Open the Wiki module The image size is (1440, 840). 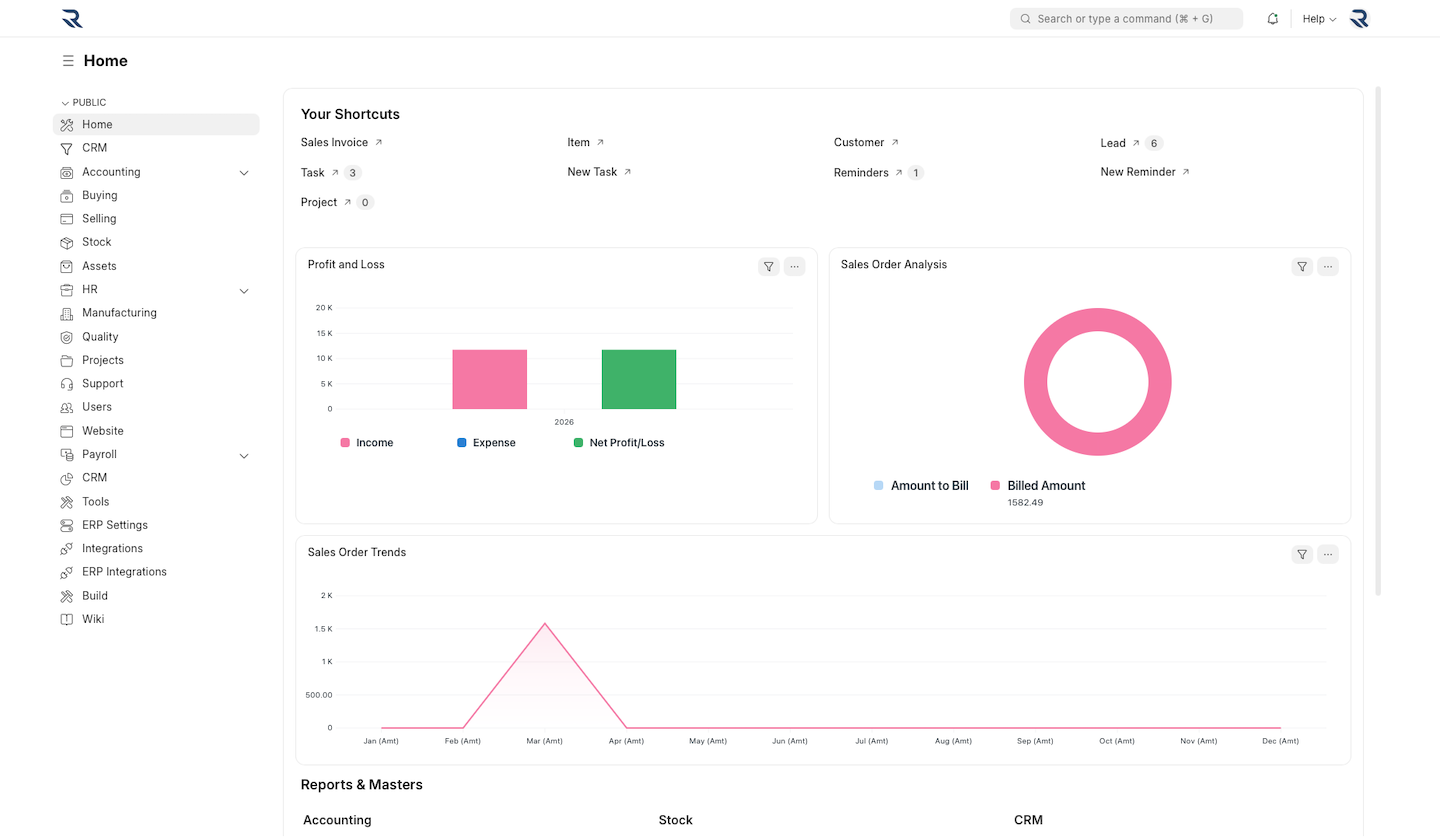click(94, 618)
